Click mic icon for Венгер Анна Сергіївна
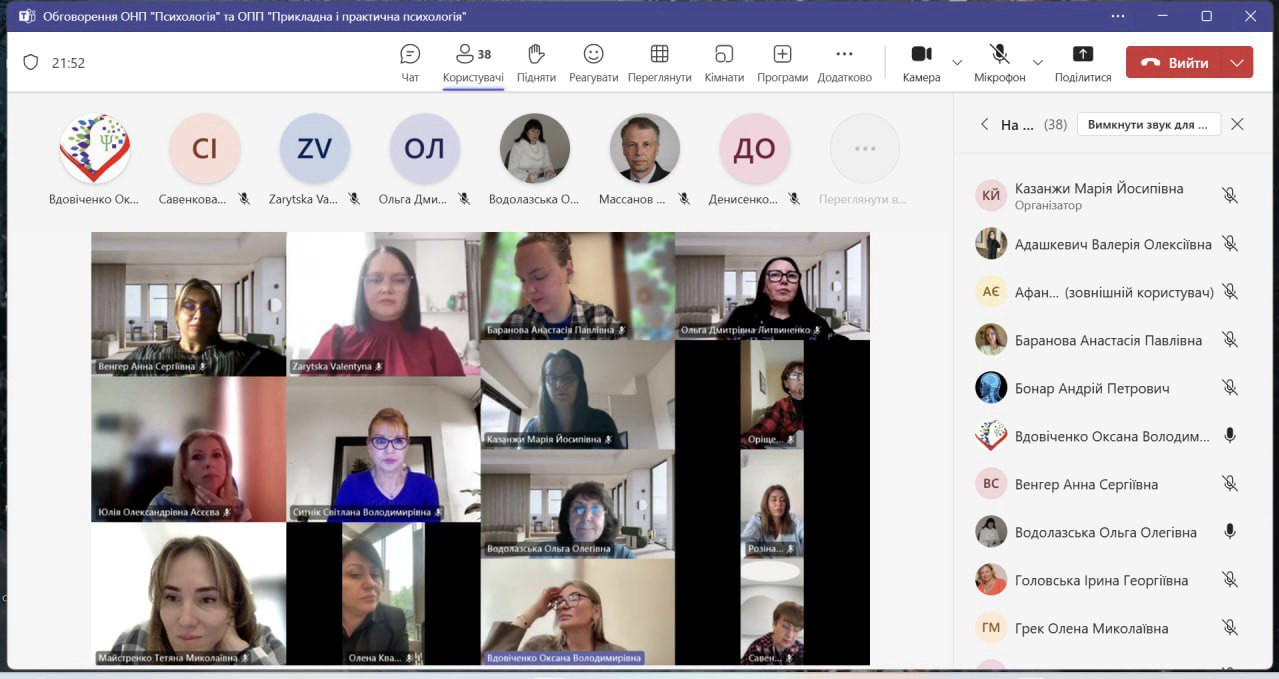1279x679 pixels. coord(1230,484)
